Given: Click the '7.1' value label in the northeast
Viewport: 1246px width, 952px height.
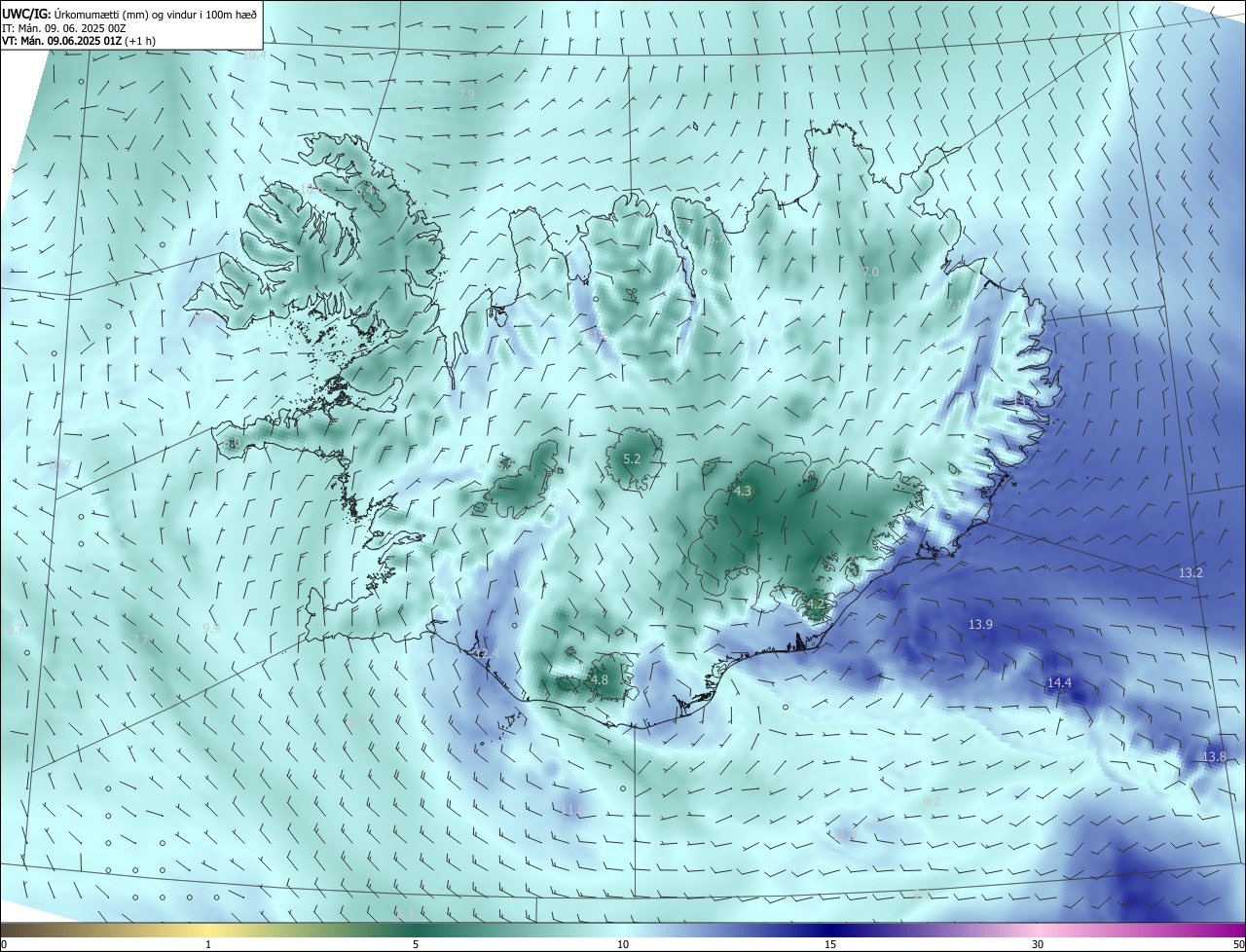Looking at the screenshot, I should tap(954, 305).
